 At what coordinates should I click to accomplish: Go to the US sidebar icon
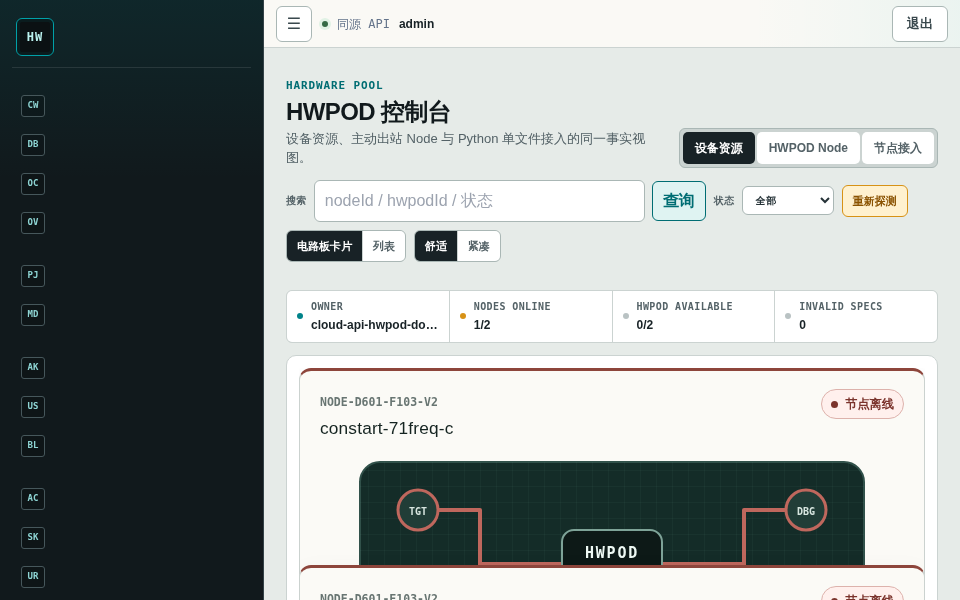coord(33,407)
